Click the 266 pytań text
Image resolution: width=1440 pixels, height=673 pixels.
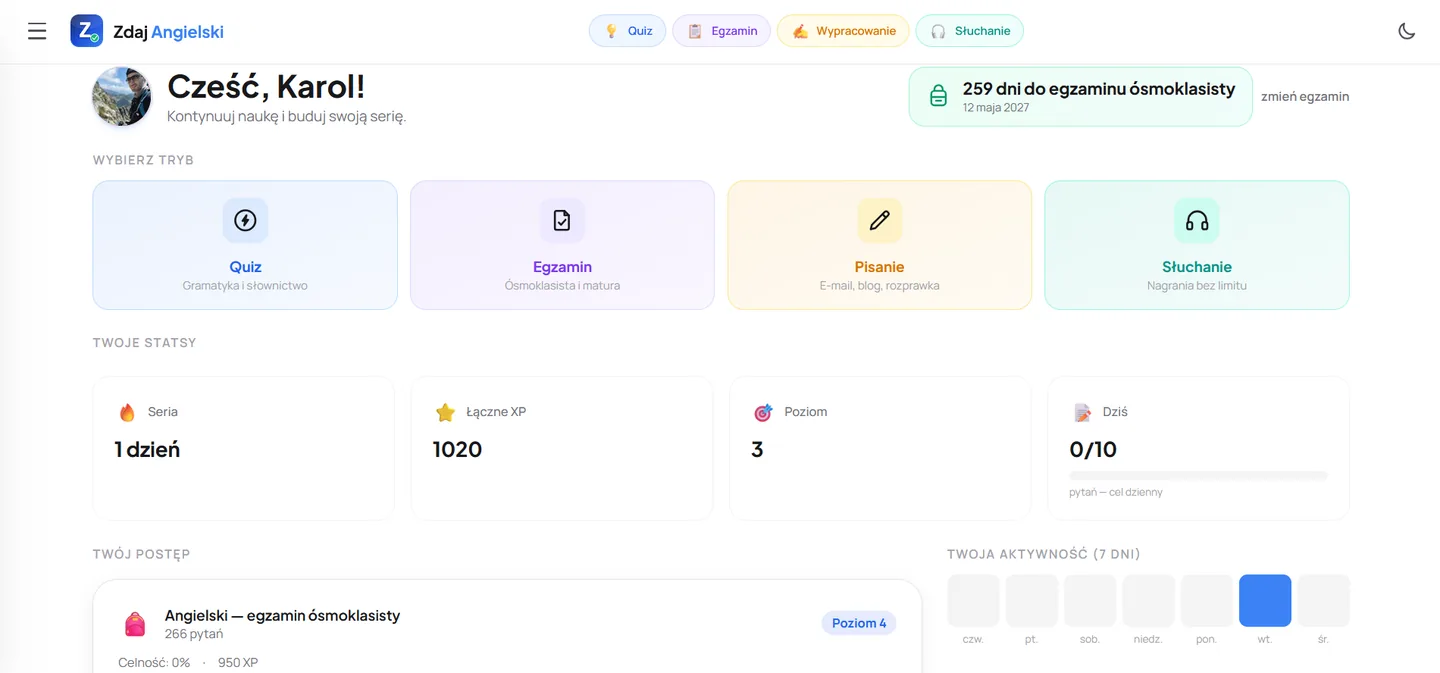194,634
